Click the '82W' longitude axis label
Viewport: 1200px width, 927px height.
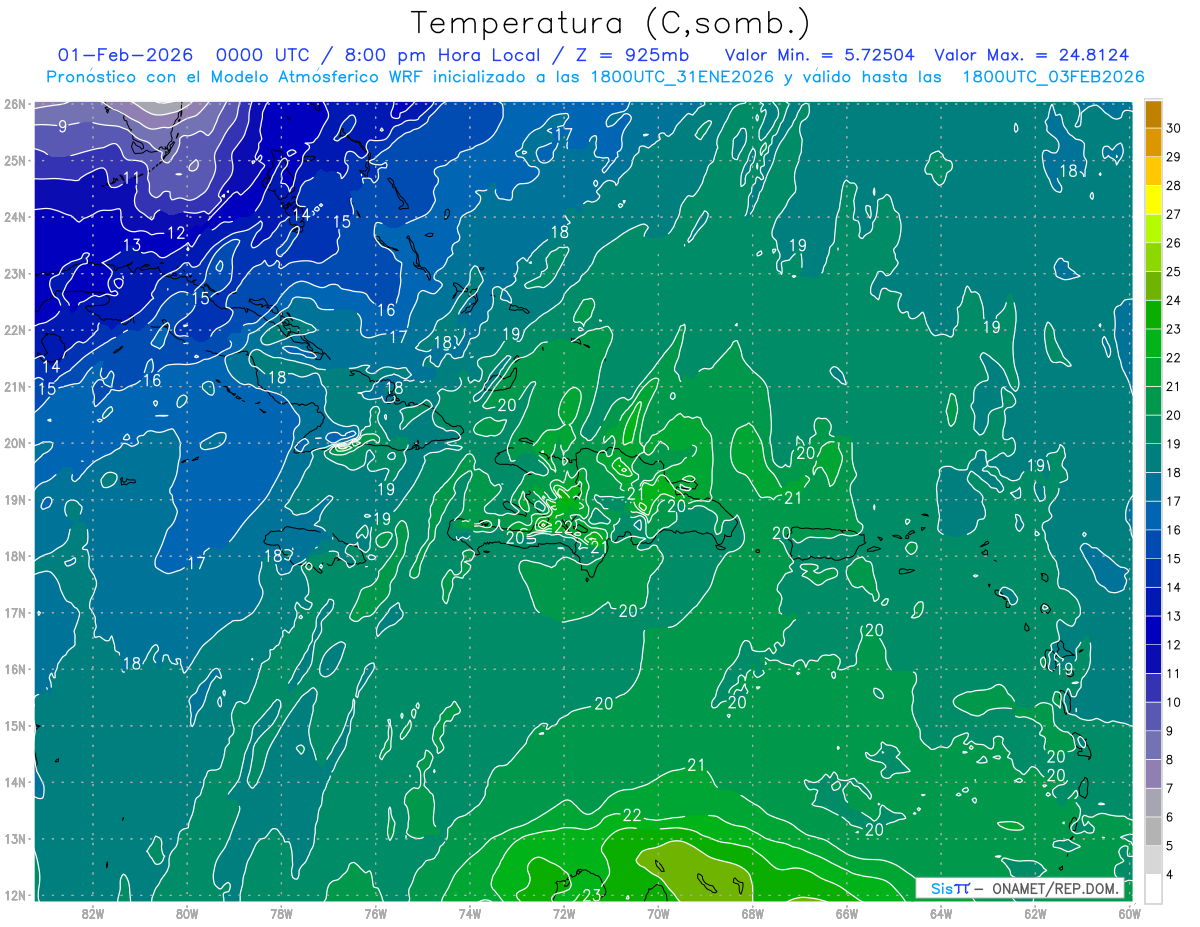point(93,914)
